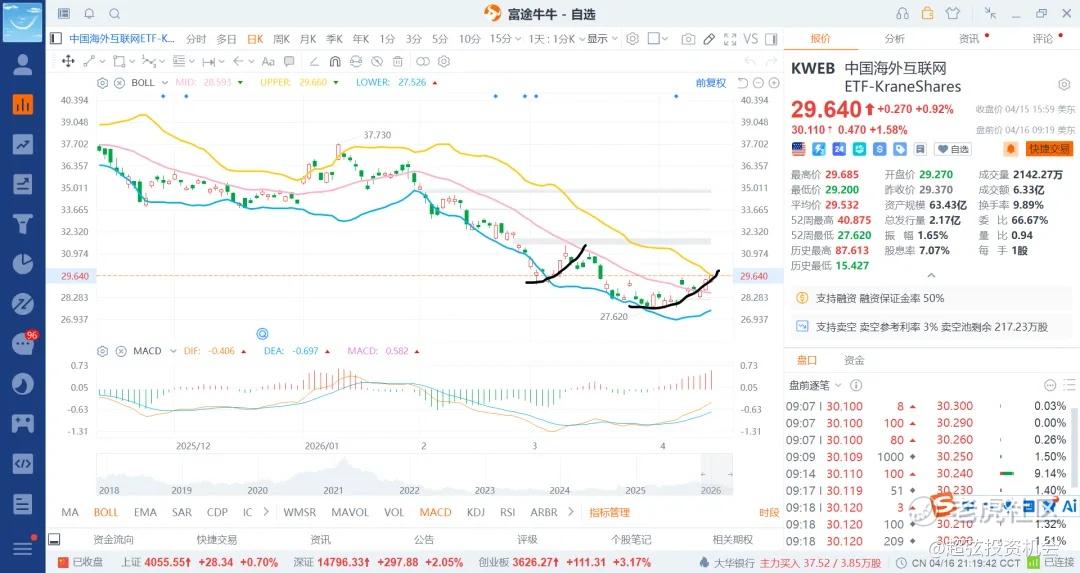Toggle 自选 watchlist heart button

953,149
